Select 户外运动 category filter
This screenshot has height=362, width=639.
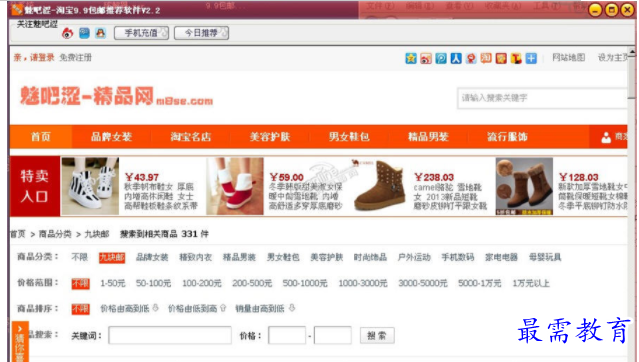[414, 257]
